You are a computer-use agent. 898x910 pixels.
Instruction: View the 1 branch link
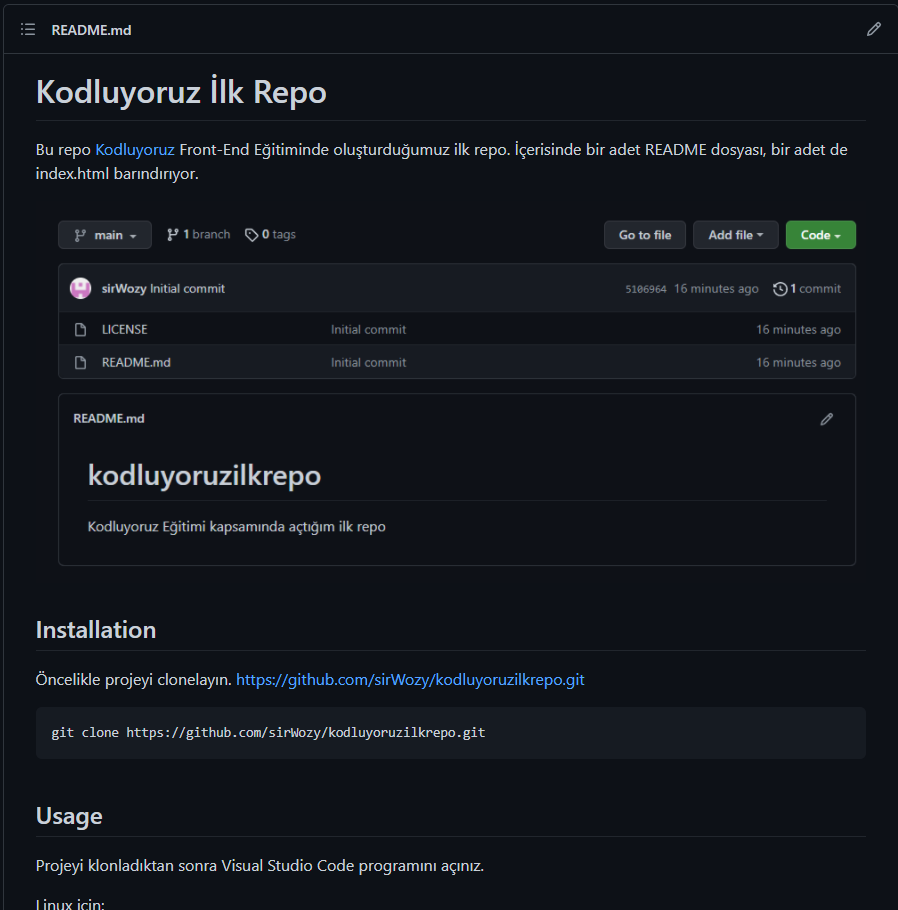pos(198,234)
